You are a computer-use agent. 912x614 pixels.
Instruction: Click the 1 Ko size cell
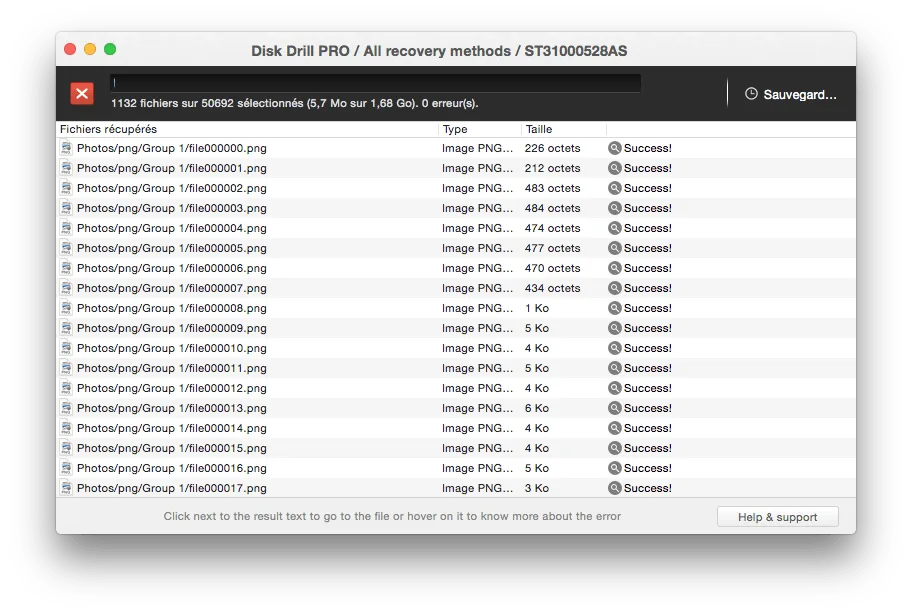tap(537, 308)
